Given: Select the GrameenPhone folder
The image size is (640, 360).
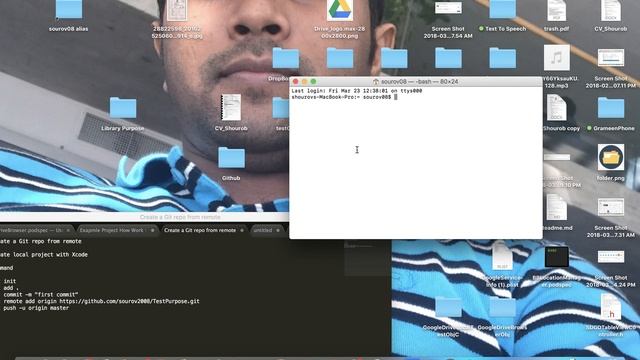Looking at the screenshot, I should (x=611, y=108).
